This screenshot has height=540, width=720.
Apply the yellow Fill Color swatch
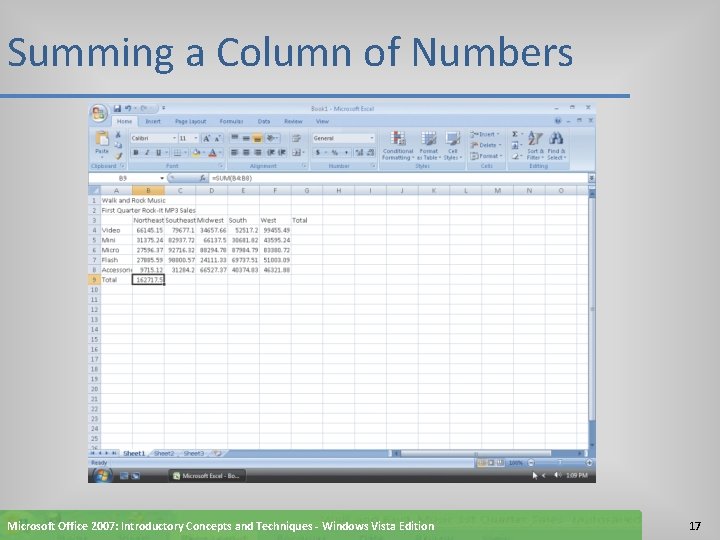pos(196,152)
